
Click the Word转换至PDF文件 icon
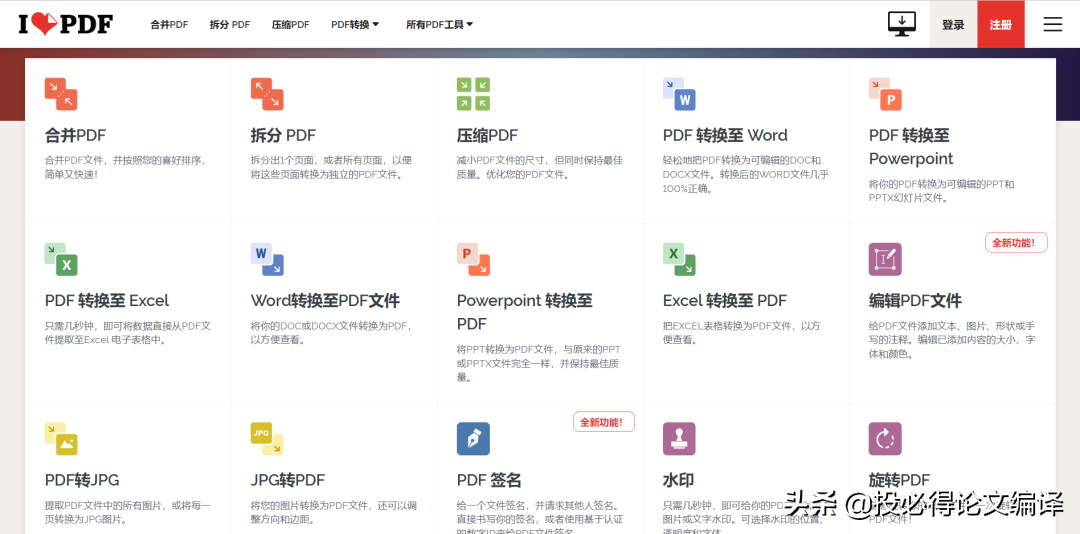(267, 259)
